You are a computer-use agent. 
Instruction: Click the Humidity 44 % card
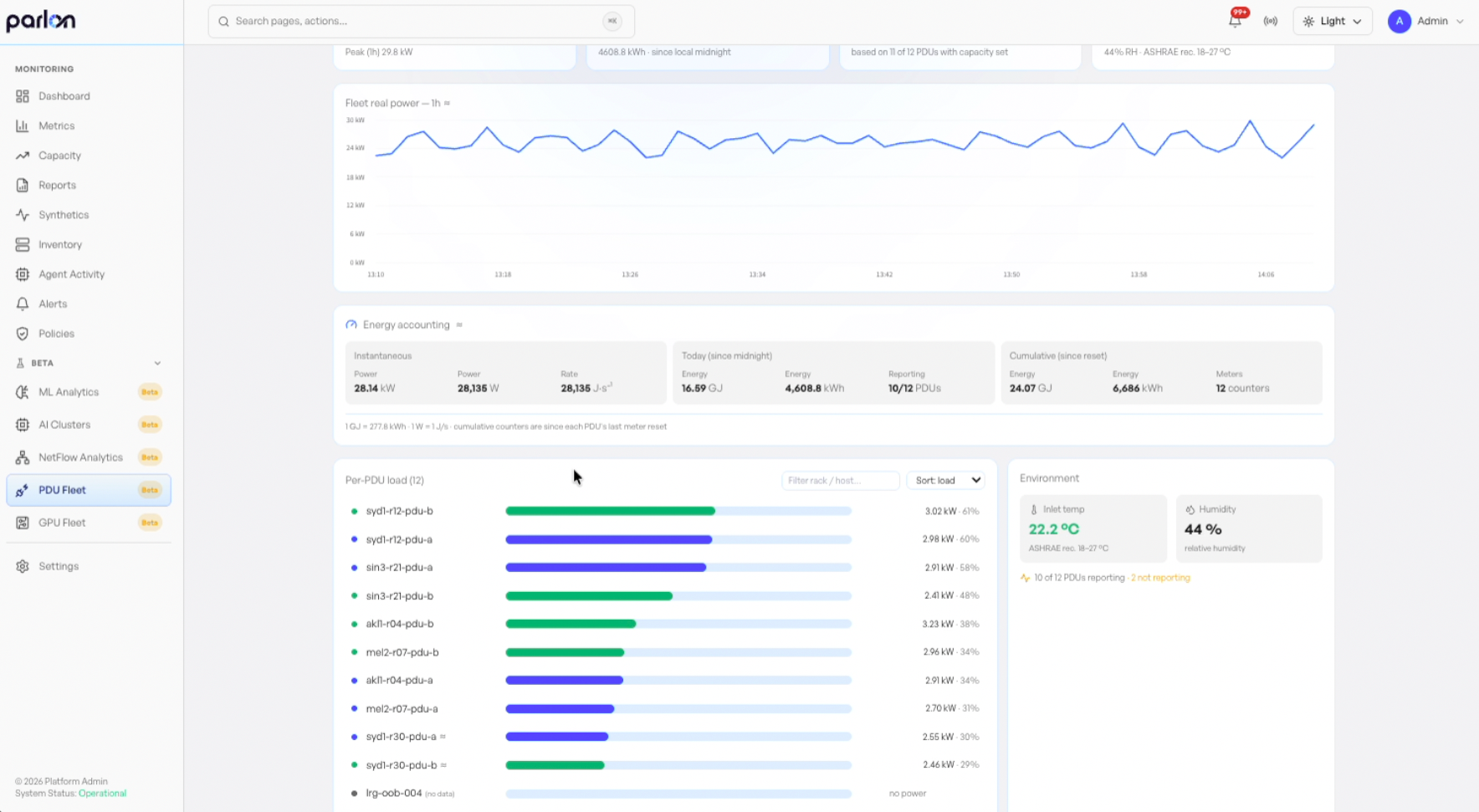click(1249, 529)
